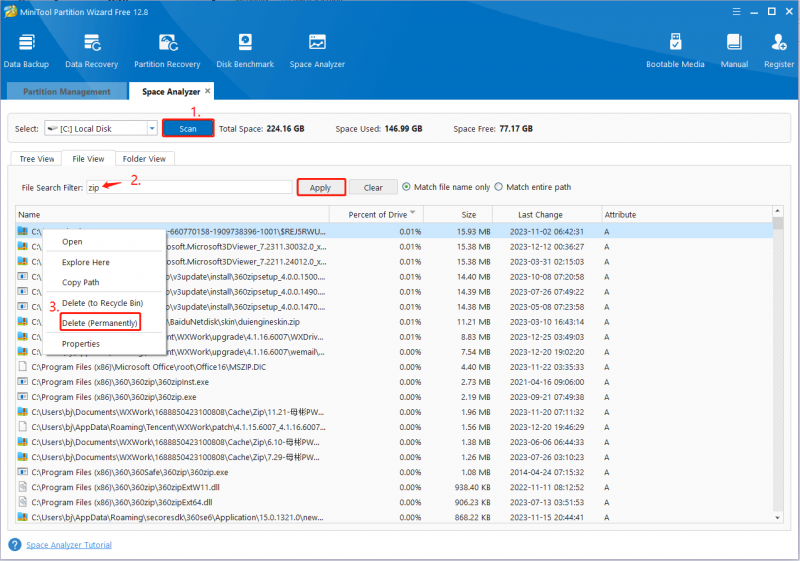Select the file icon of the MSZIP.DIC row
This screenshot has width=800, height=561.
[x=22, y=366]
